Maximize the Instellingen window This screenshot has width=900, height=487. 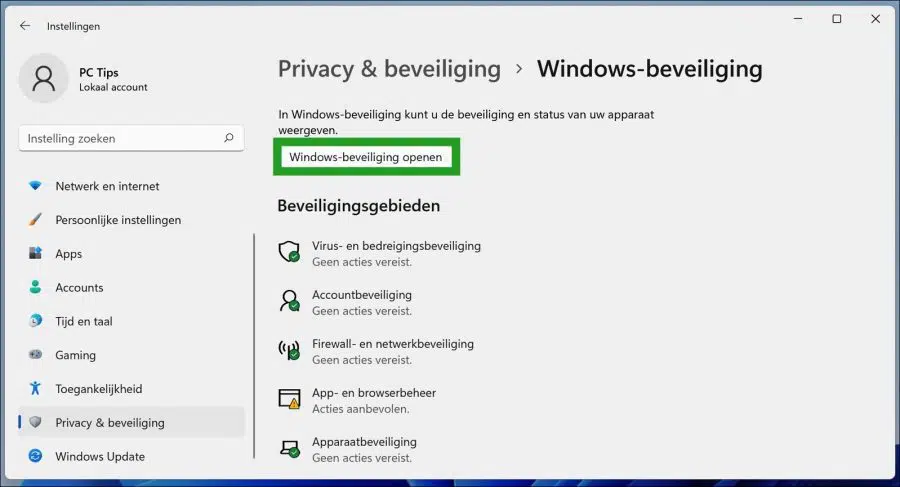pos(837,19)
